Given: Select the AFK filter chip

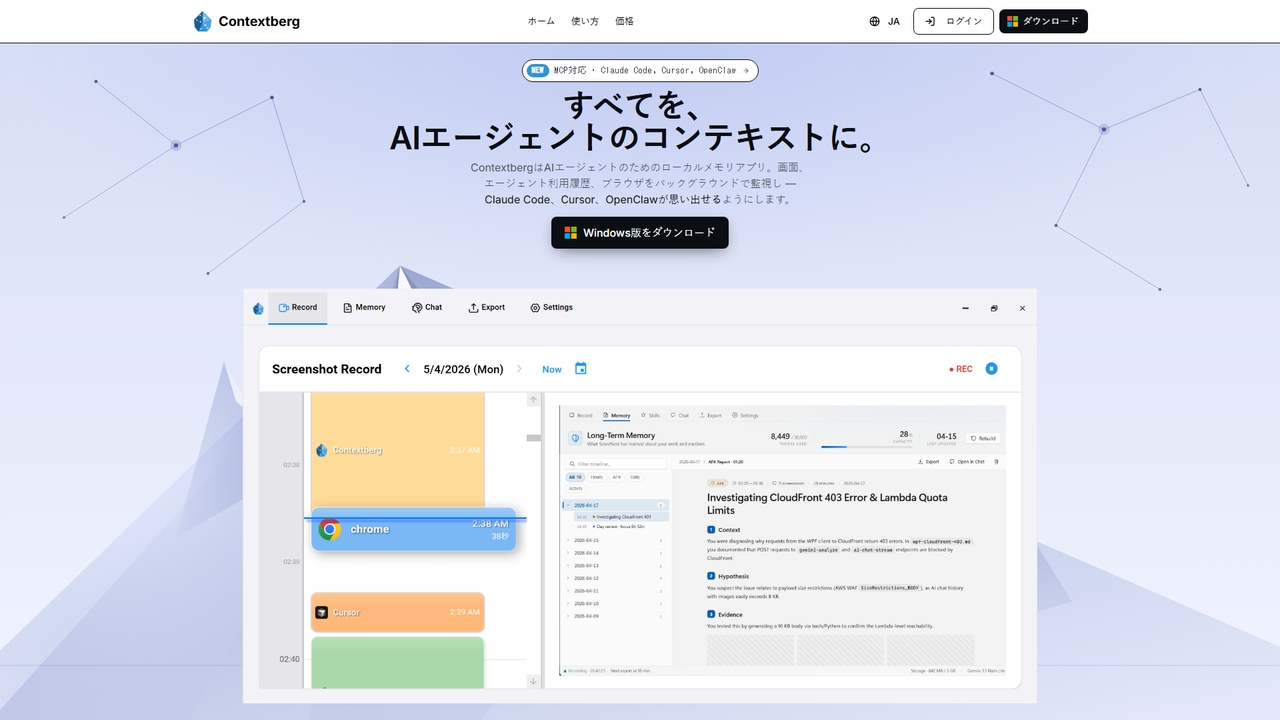Looking at the screenshot, I should click(x=617, y=477).
